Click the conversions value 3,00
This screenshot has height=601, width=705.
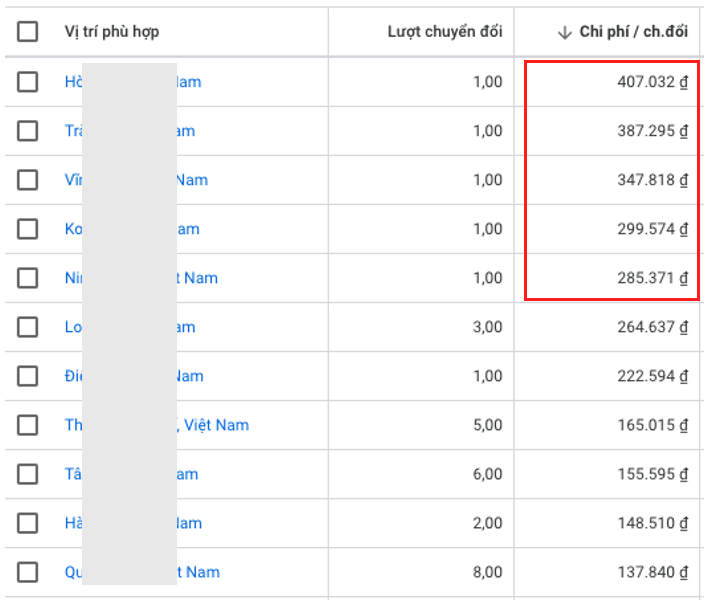coord(487,327)
